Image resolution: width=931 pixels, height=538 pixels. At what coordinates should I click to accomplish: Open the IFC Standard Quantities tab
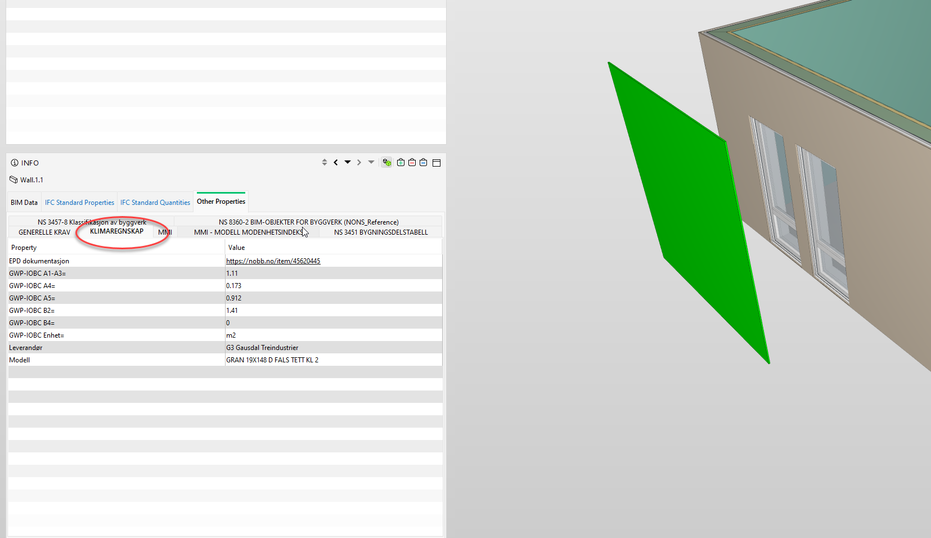pyautogui.click(x=155, y=202)
